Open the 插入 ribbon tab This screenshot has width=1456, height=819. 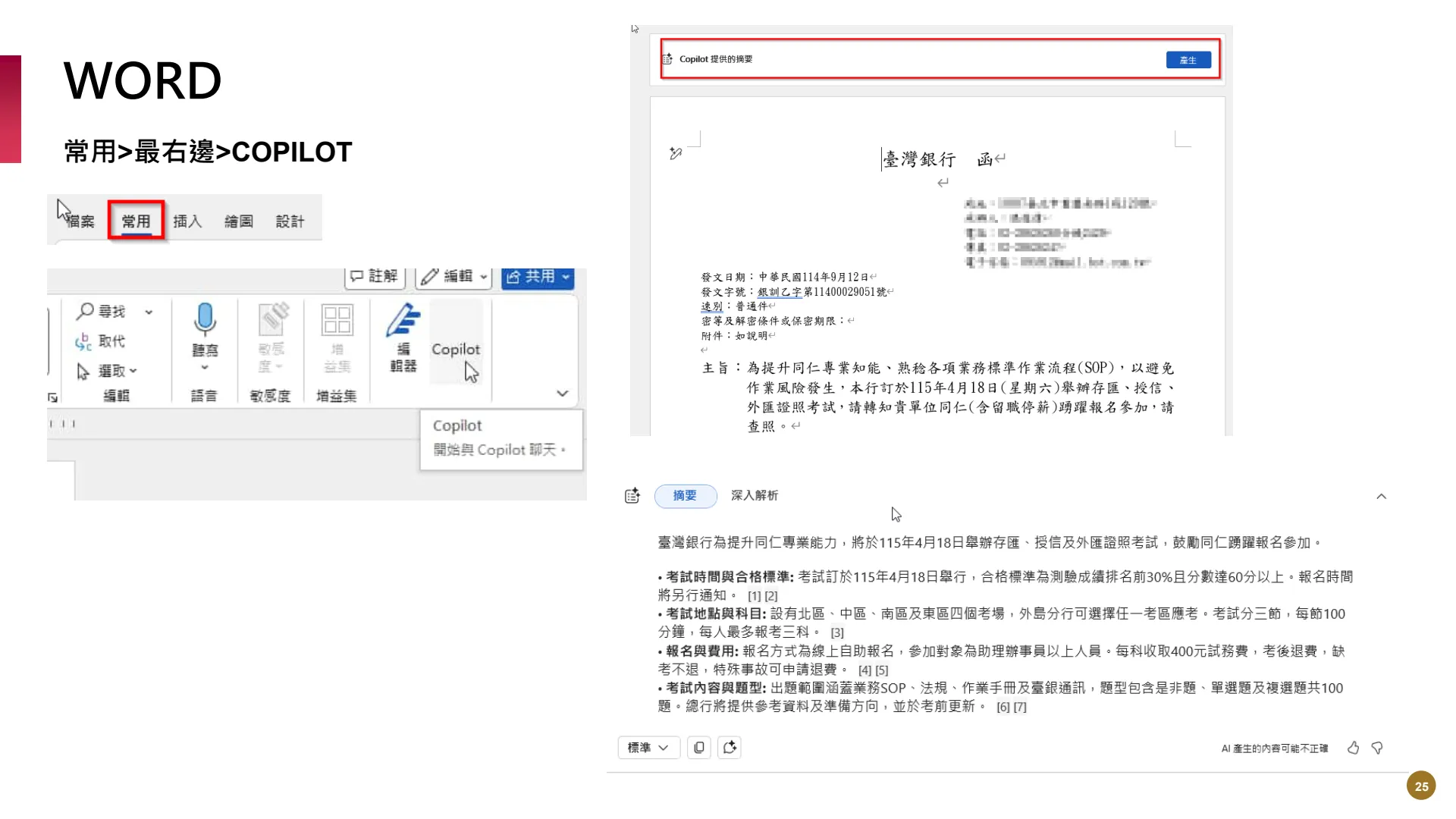coord(187,221)
